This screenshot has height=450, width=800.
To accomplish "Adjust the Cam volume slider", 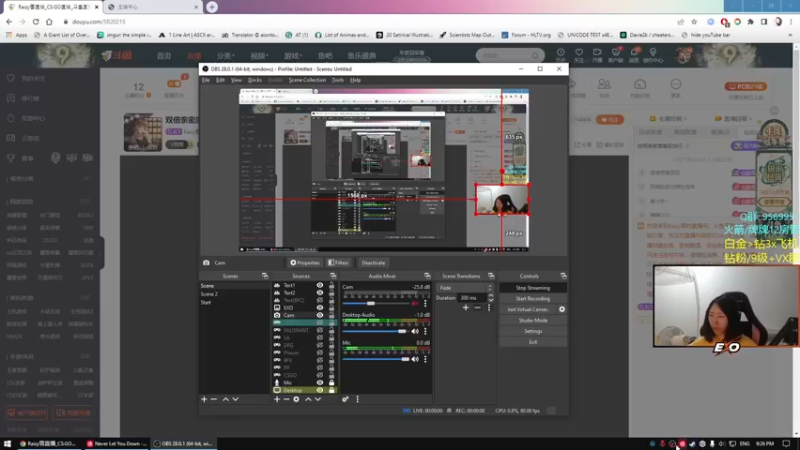I will point(376,304).
